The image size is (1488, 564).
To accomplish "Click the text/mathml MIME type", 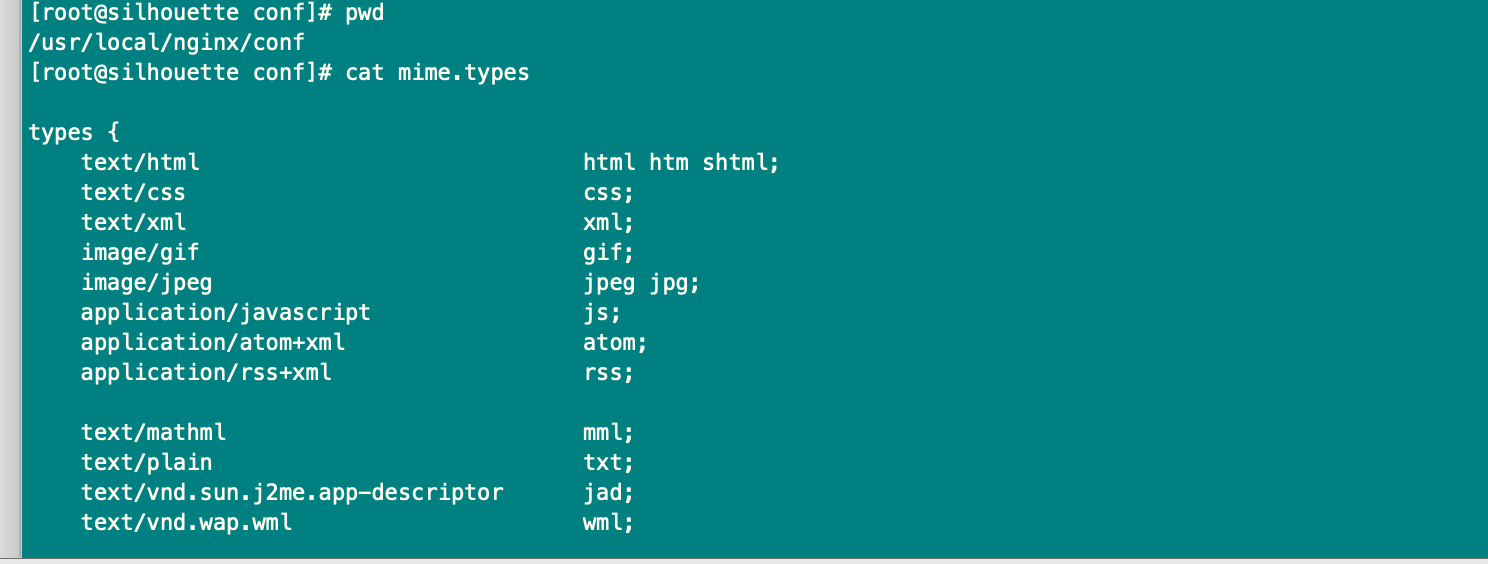I will point(153,433).
